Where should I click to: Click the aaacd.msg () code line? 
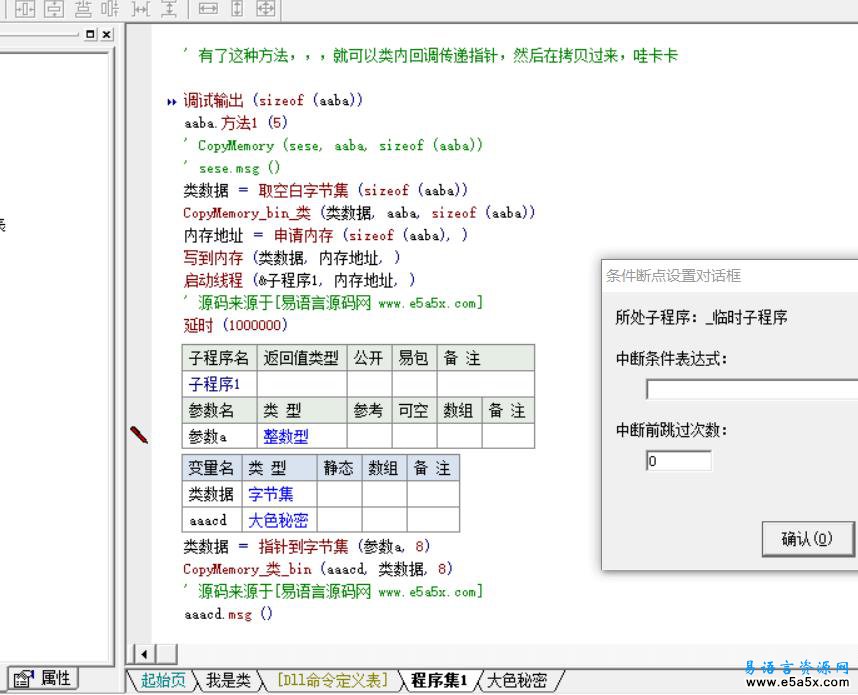tap(228, 614)
